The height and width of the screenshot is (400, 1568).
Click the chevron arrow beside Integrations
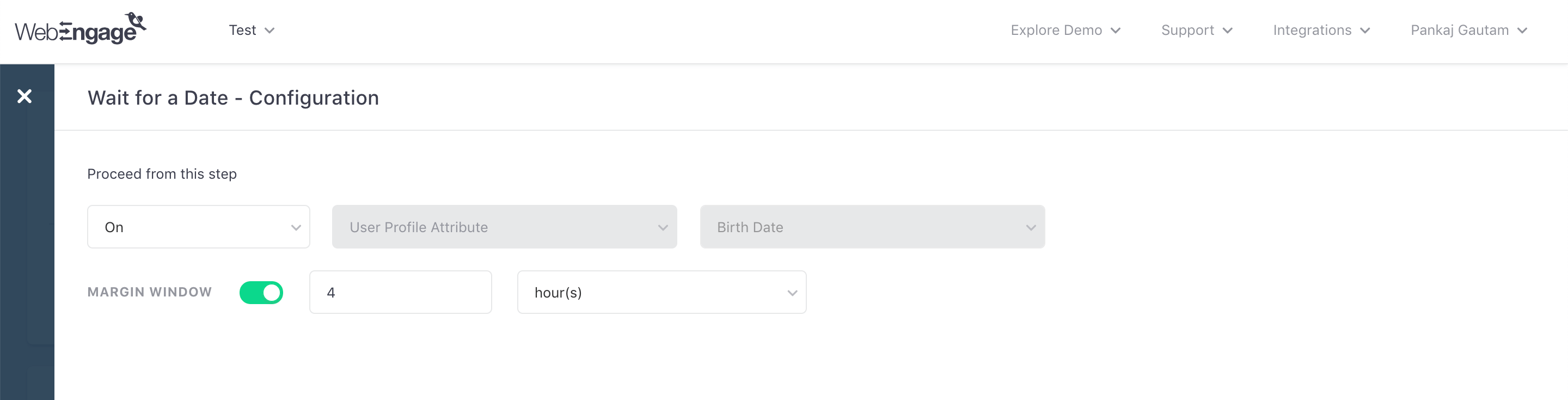pos(1365,31)
